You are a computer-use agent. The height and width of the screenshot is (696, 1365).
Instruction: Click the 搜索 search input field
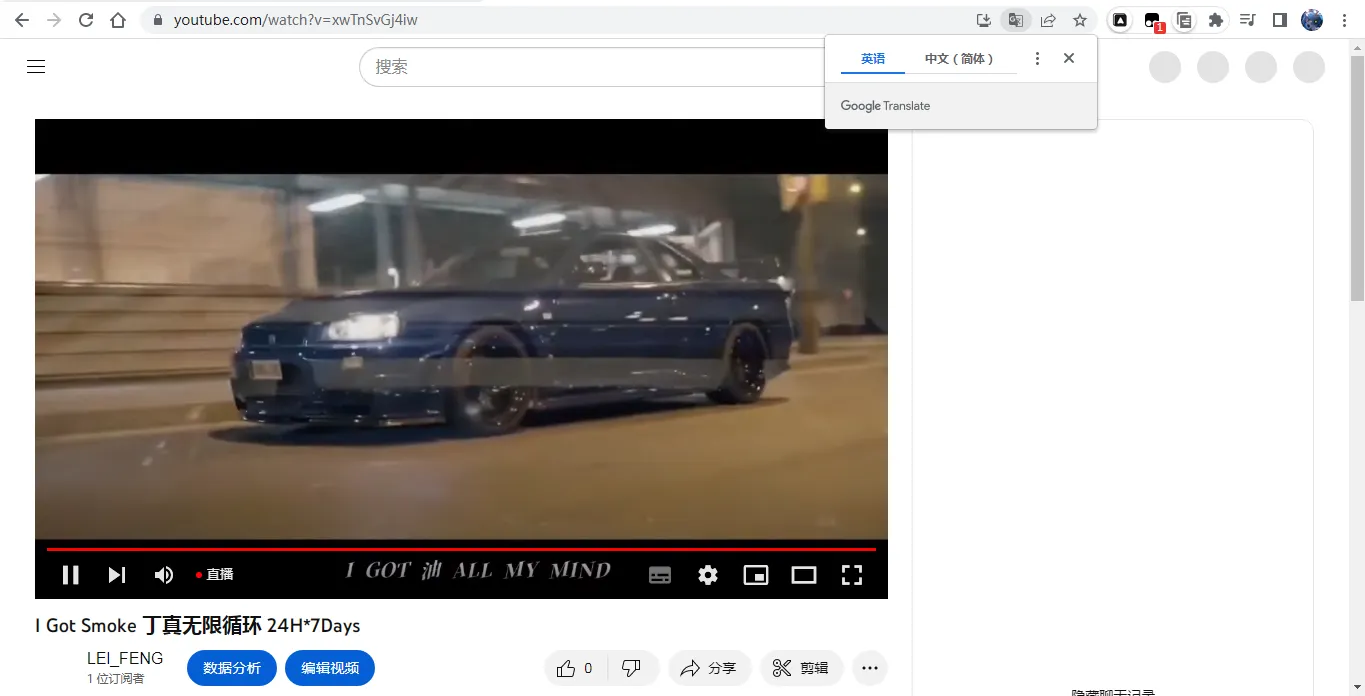pyautogui.click(x=590, y=67)
